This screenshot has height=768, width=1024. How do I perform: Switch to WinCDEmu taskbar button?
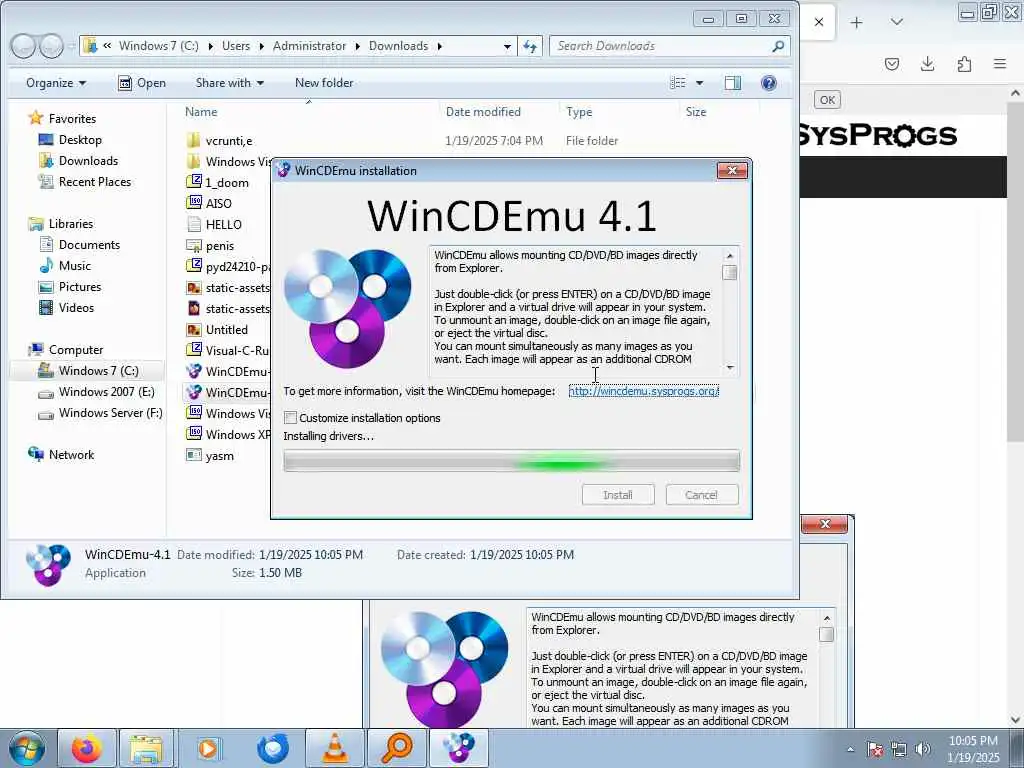(458, 748)
